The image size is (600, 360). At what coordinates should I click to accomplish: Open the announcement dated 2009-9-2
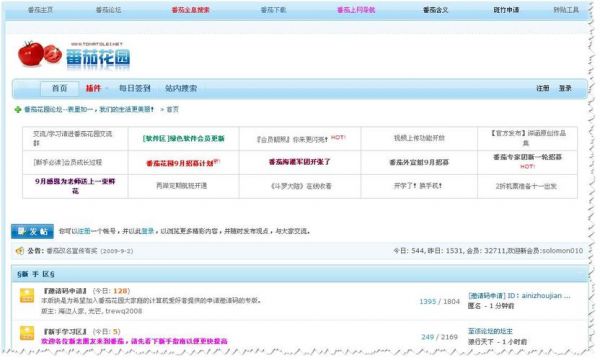[90, 251]
